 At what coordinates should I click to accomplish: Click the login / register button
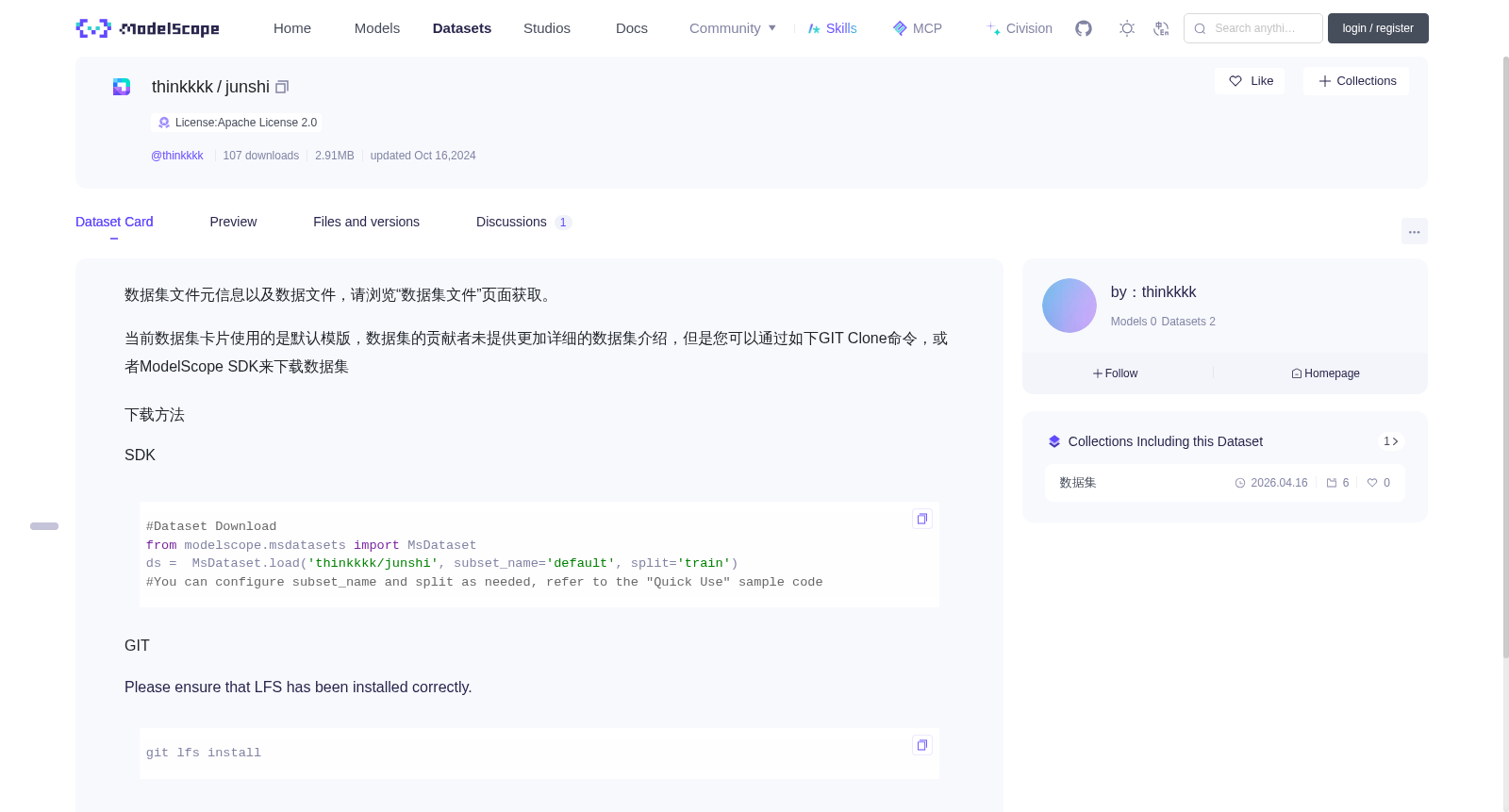click(x=1378, y=28)
